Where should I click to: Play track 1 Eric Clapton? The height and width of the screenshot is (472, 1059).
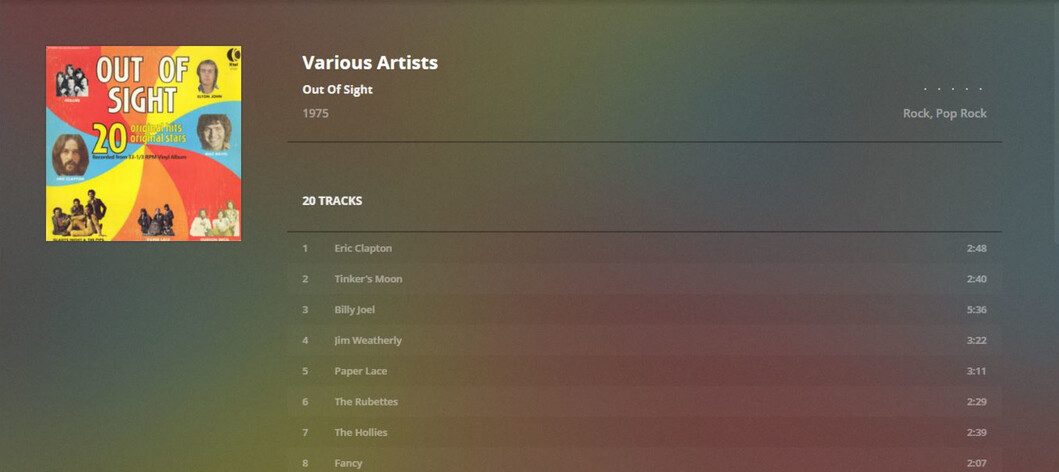363,248
